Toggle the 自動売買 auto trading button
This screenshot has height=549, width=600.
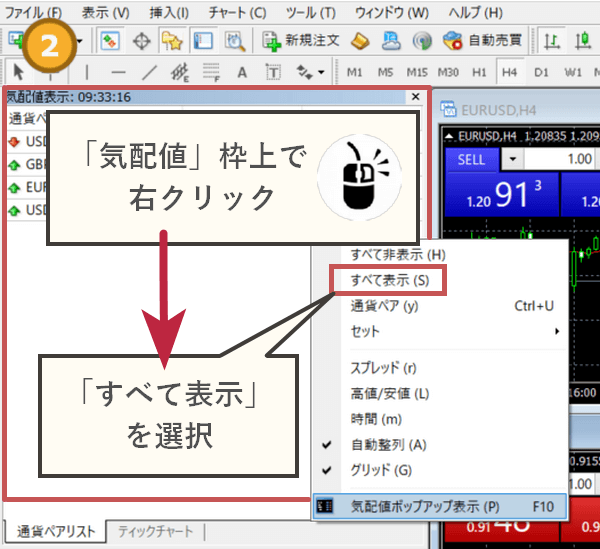pos(483,40)
